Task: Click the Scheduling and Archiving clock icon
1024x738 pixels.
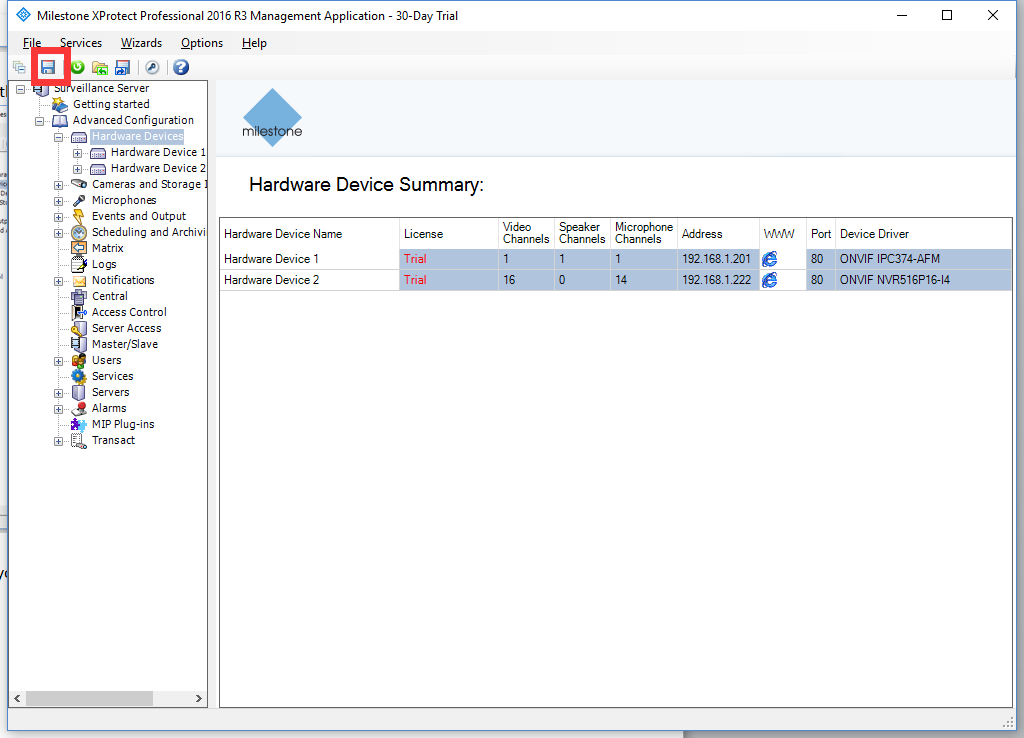Action: pyautogui.click(x=79, y=233)
